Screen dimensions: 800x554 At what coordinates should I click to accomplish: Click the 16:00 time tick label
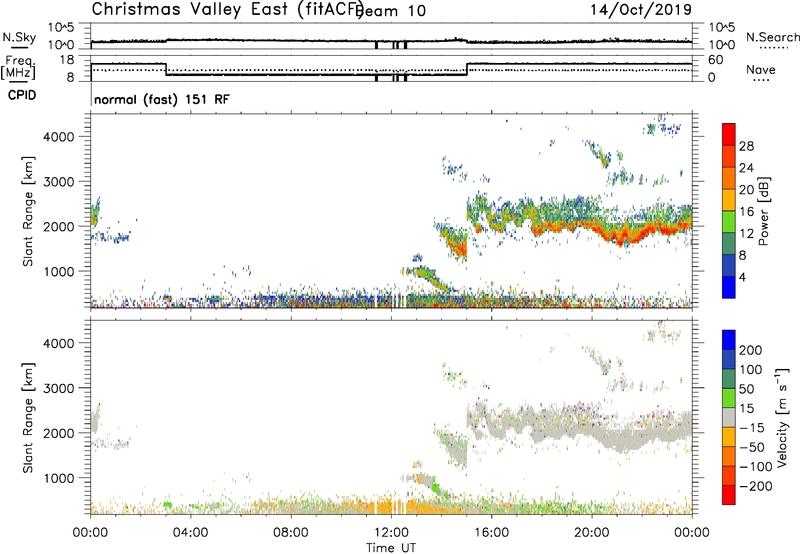click(491, 533)
